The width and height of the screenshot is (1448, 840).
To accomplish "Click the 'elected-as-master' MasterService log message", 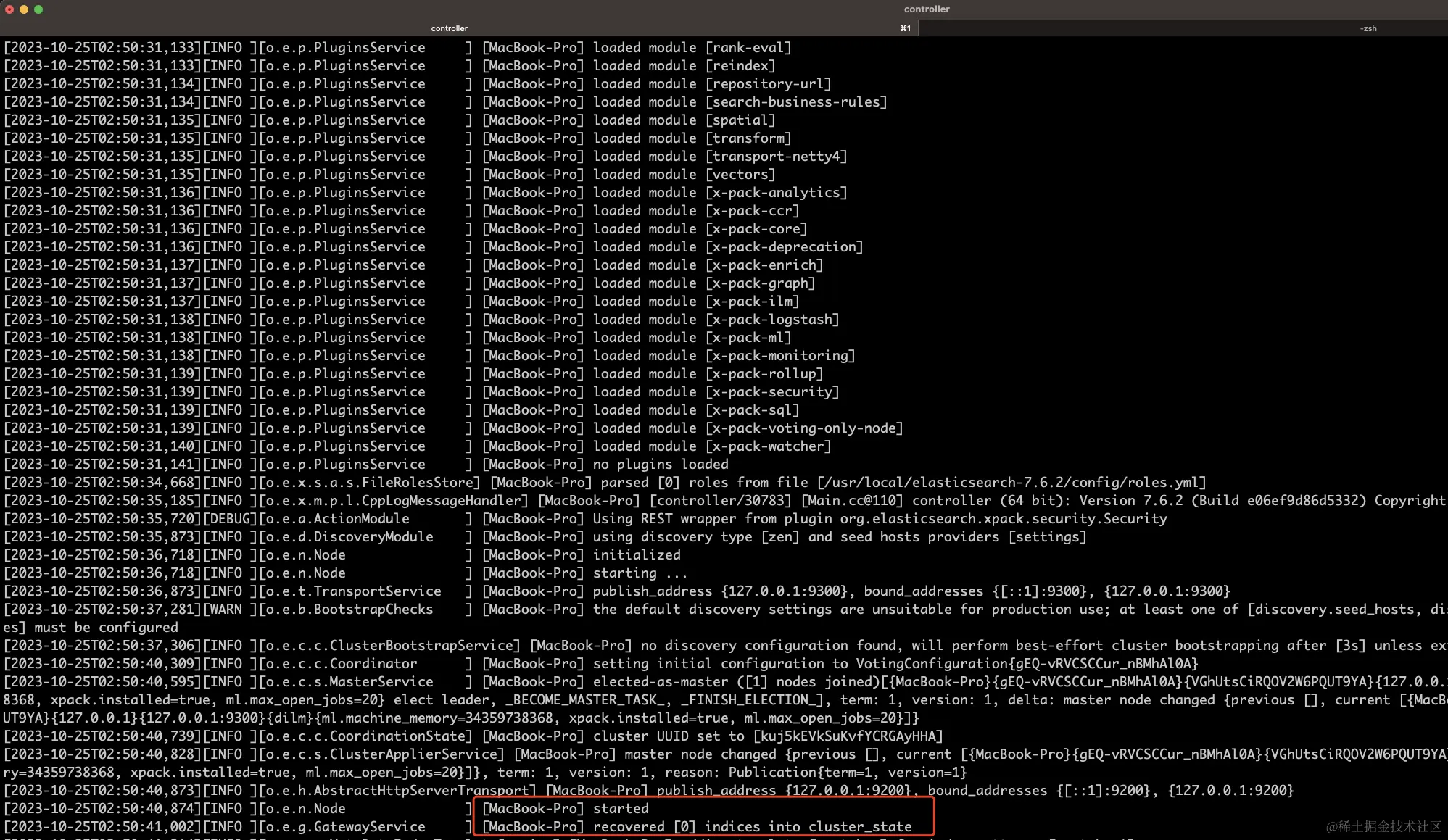I will tap(660, 682).
